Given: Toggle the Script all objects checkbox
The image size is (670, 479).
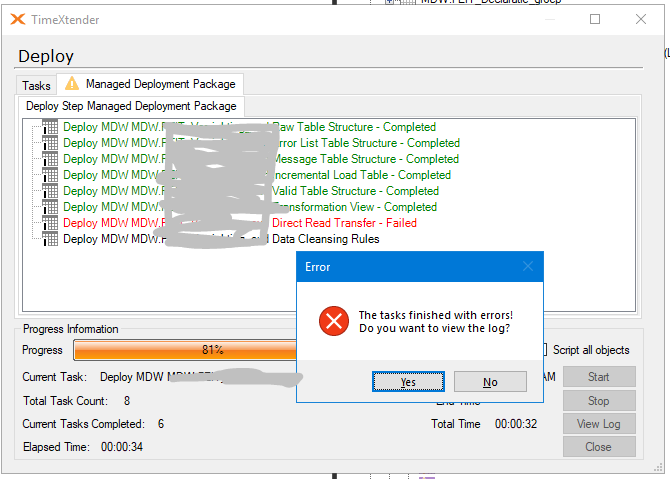Looking at the screenshot, I should pos(545,350).
